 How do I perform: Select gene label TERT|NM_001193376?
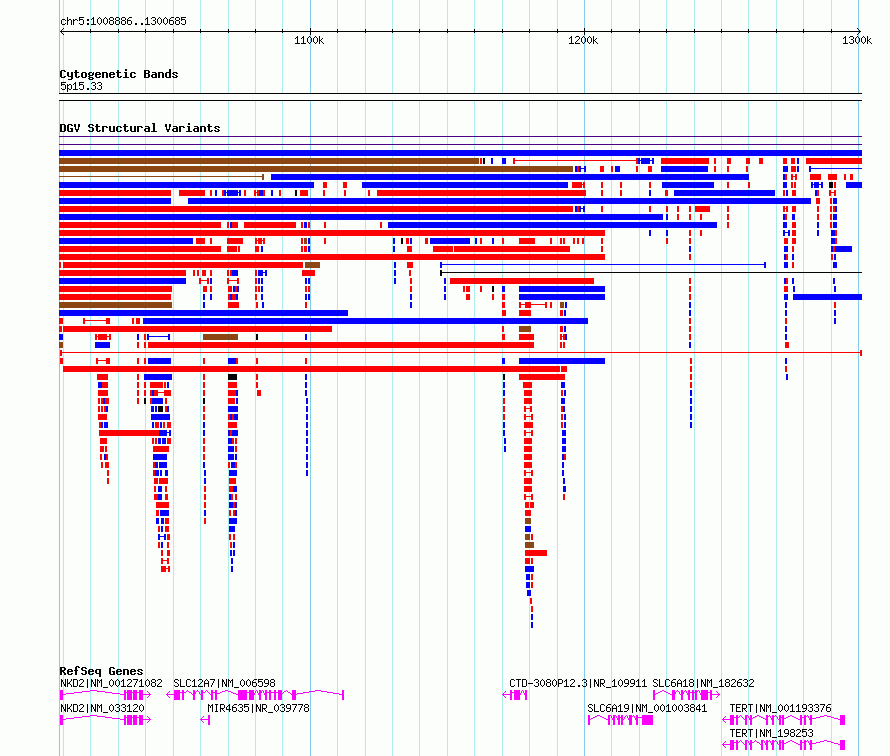click(780, 708)
